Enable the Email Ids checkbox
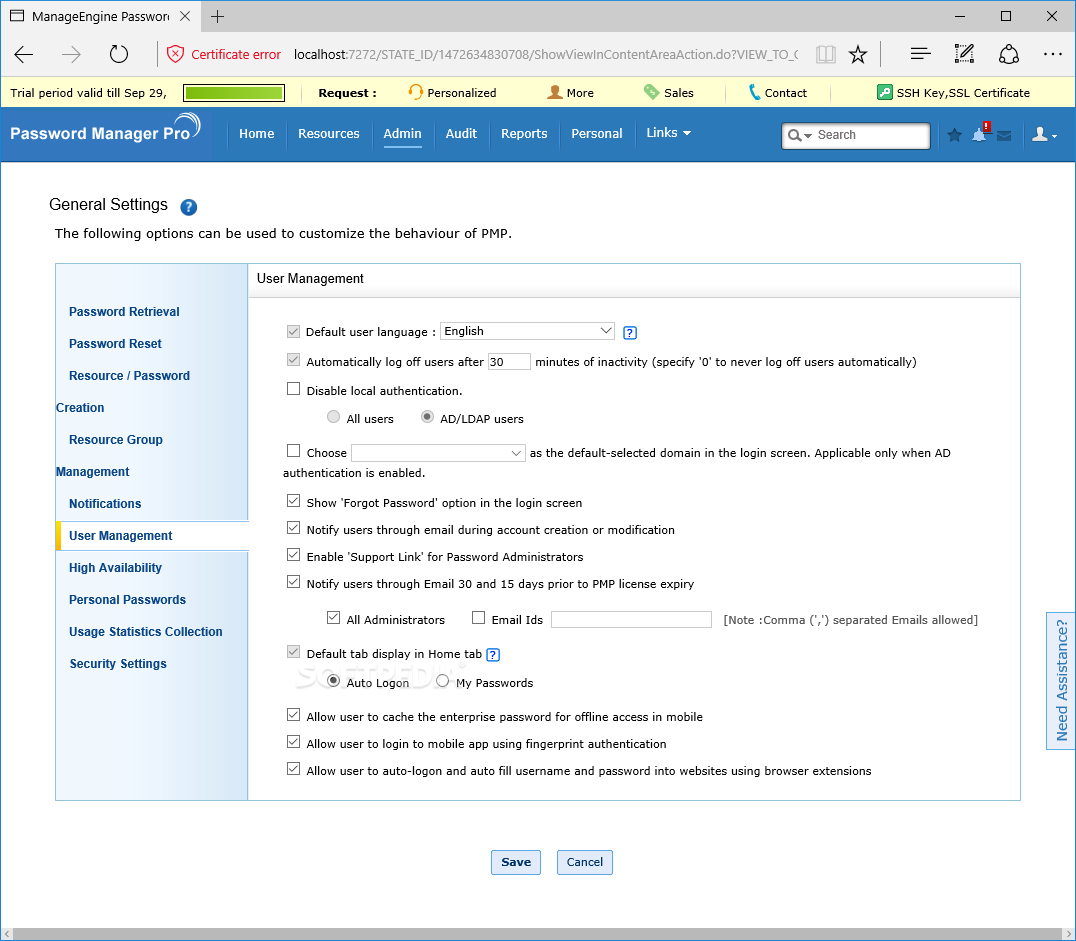 [479, 618]
